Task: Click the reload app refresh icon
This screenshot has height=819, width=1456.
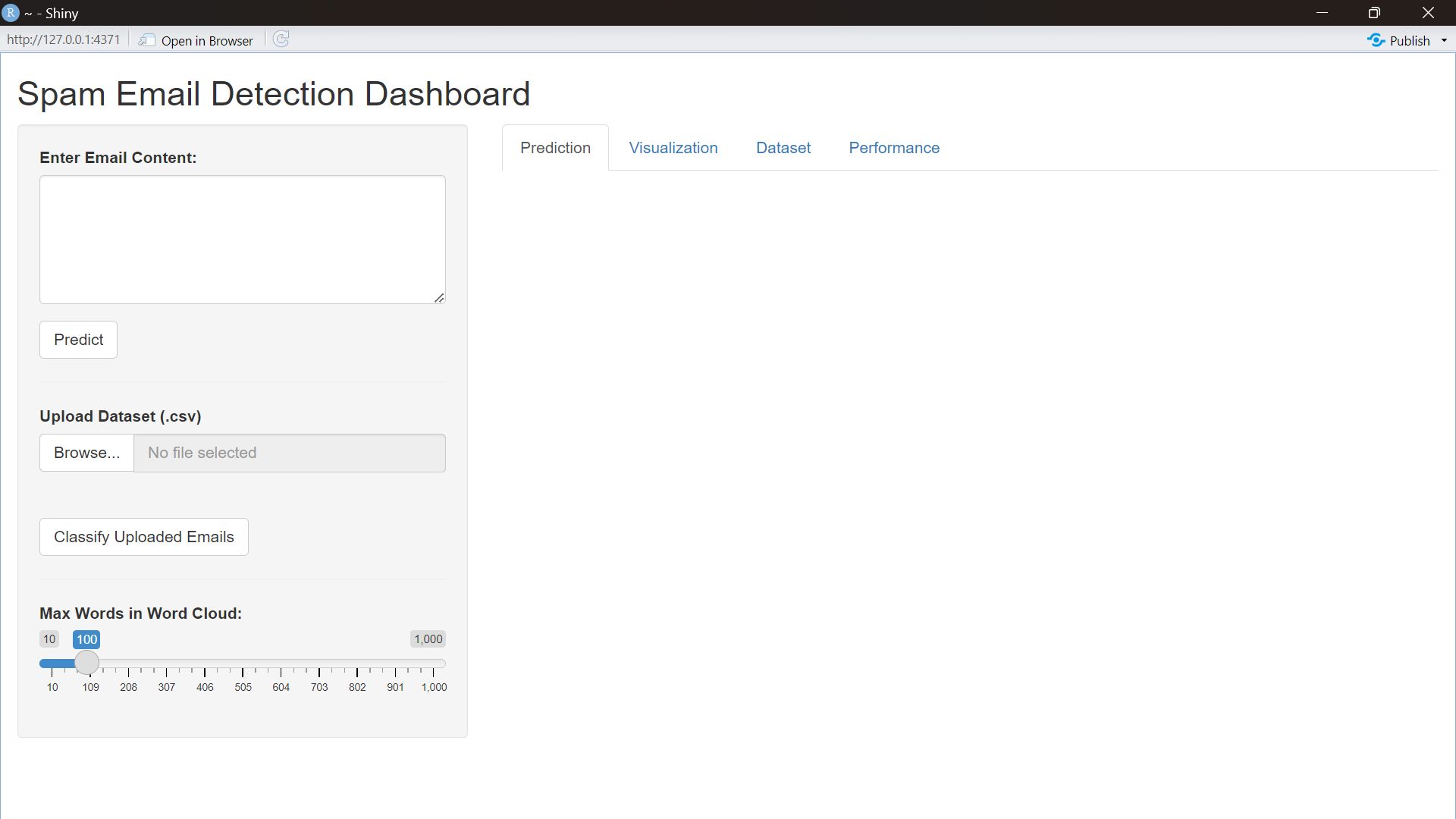Action: coord(281,39)
